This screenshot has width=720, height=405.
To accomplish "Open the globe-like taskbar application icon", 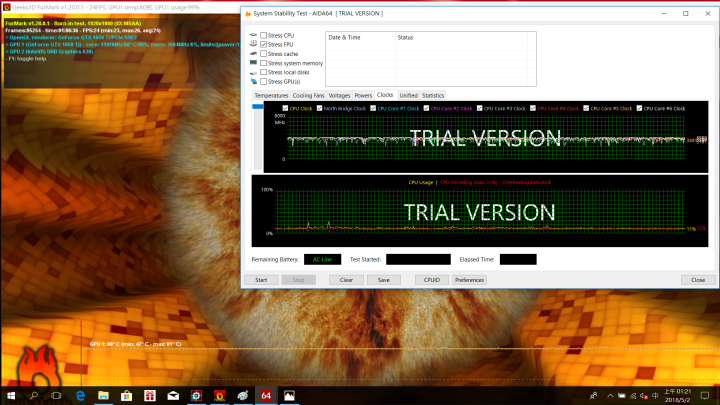I will (x=243, y=395).
